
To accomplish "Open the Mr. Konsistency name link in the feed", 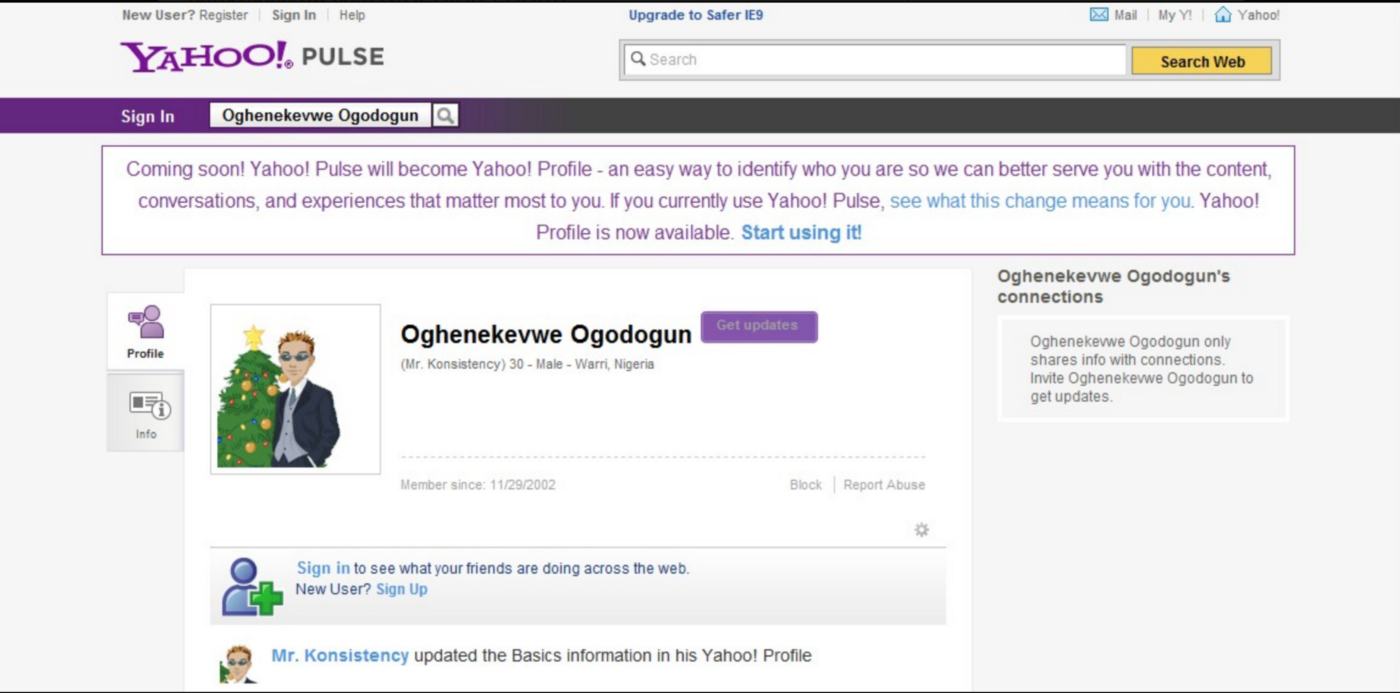I will click(x=340, y=656).
